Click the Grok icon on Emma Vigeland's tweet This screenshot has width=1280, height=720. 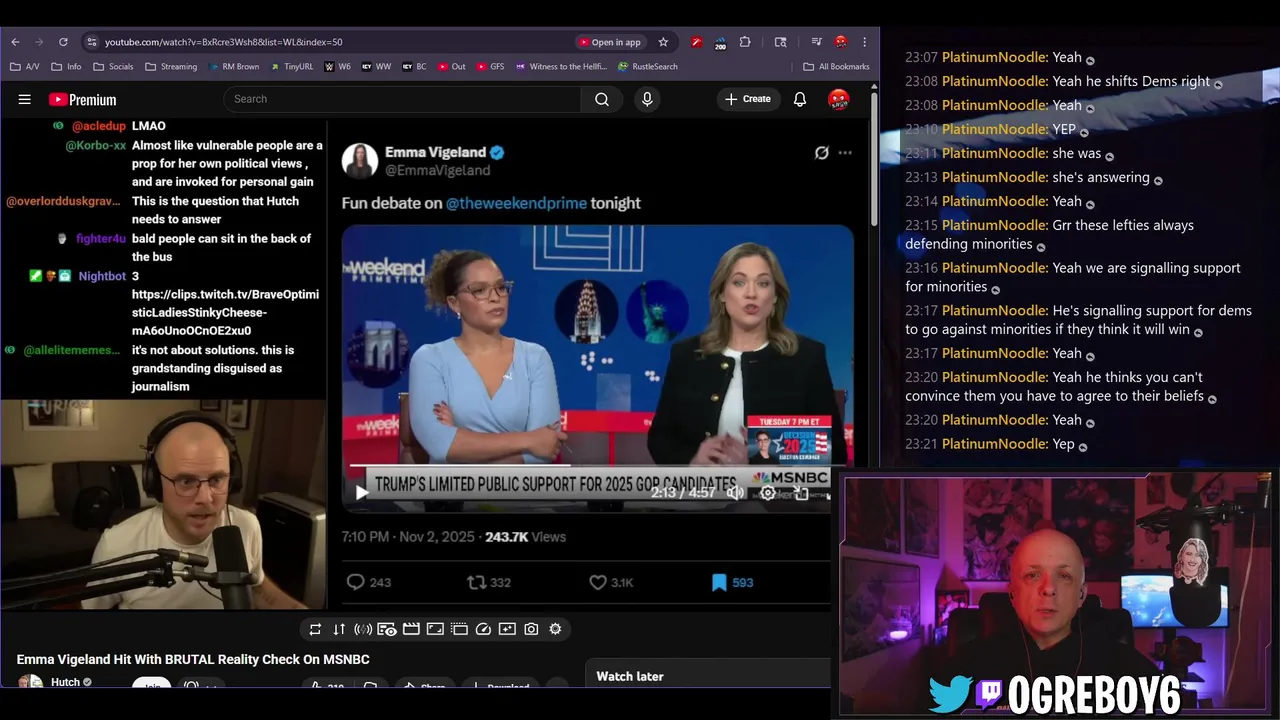(821, 153)
